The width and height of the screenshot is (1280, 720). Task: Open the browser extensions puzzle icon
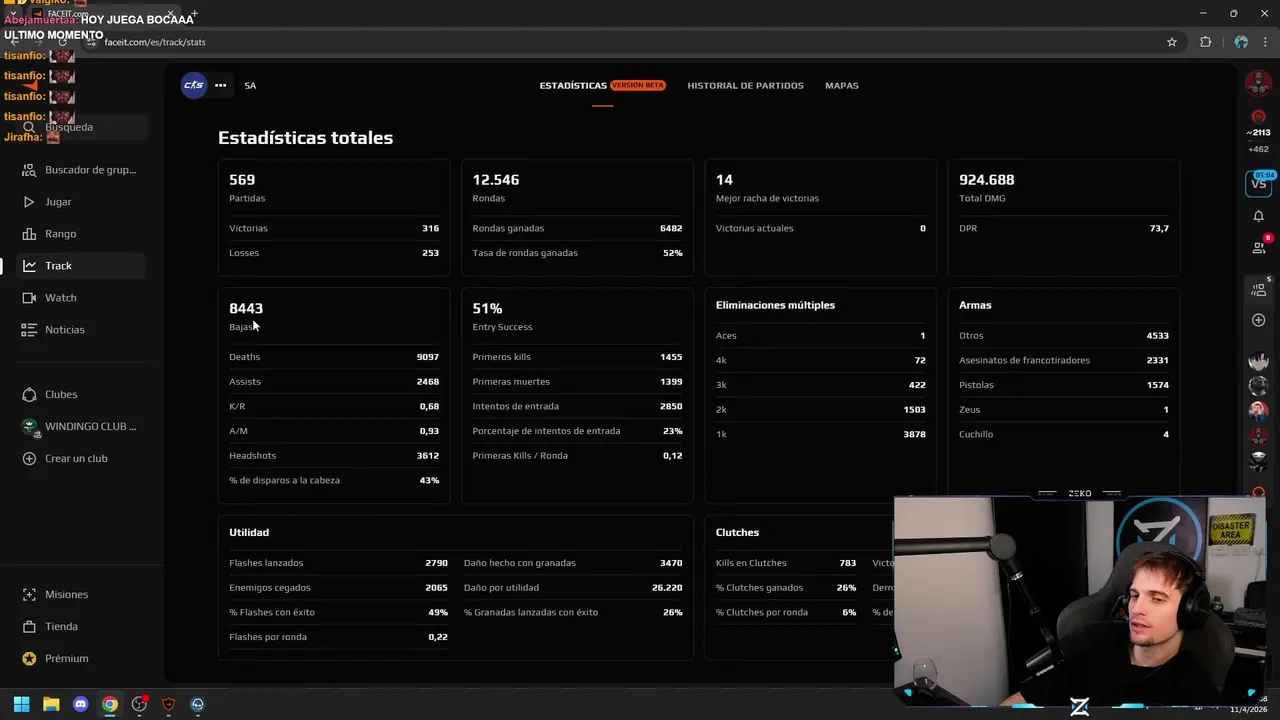1205,42
